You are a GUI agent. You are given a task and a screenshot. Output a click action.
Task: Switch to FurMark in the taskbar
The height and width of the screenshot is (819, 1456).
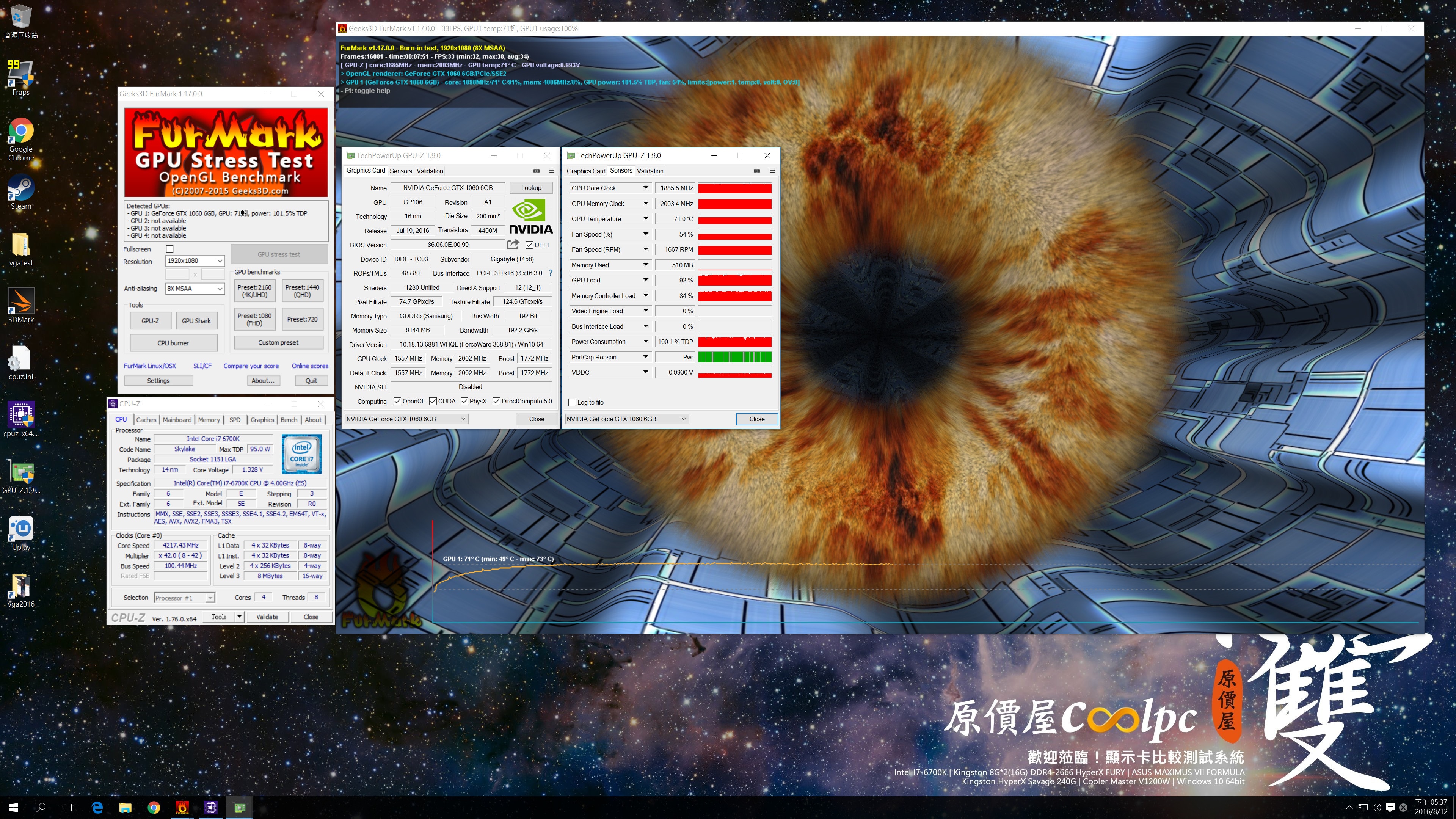182,808
